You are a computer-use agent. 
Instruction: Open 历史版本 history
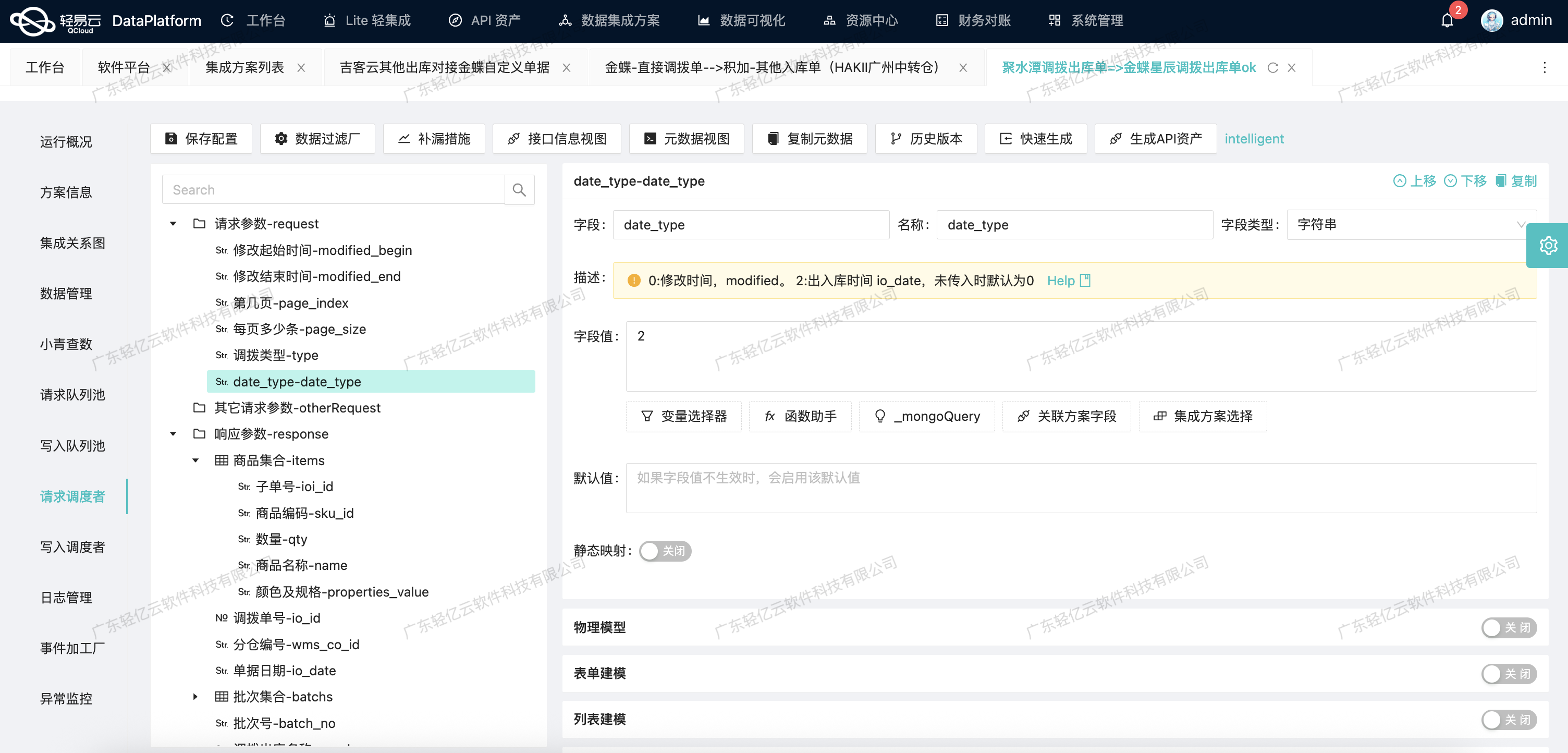[926, 139]
